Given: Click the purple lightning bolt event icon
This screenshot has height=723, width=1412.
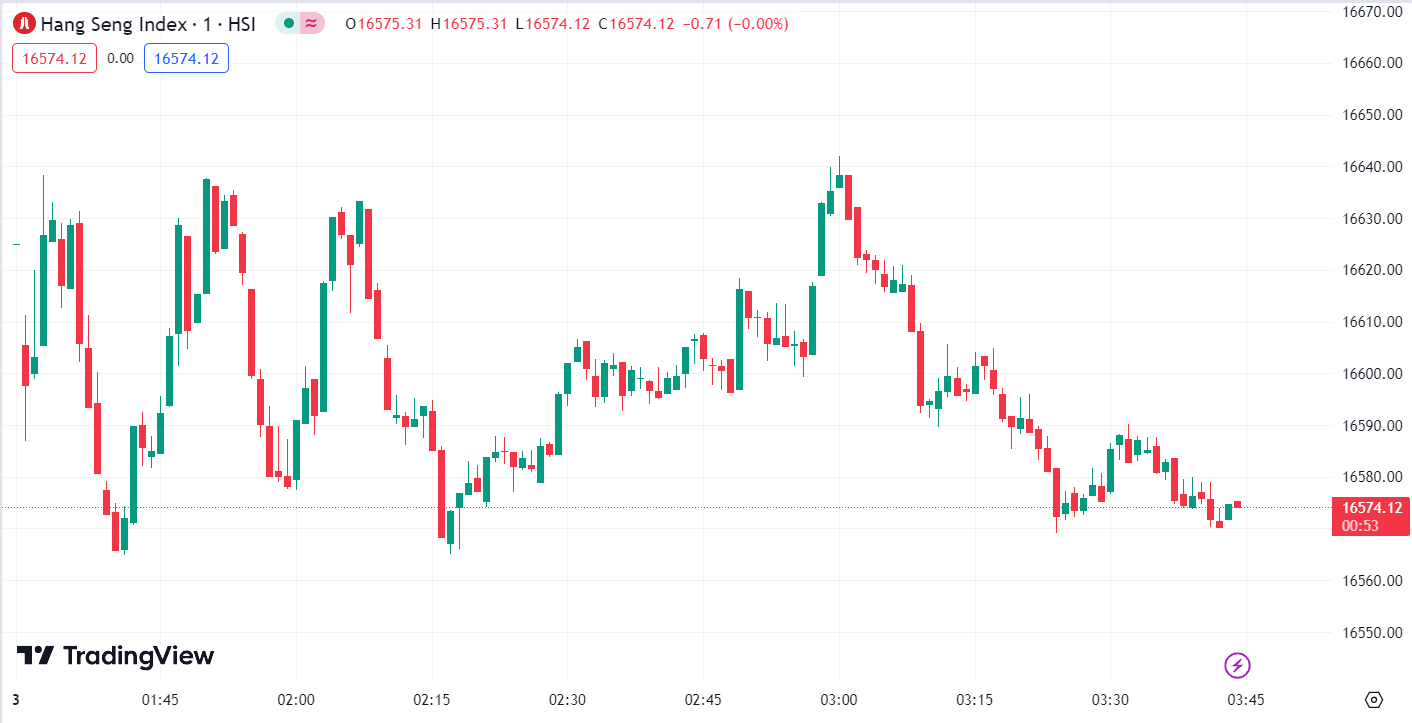Looking at the screenshot, I should [1238, 665].
